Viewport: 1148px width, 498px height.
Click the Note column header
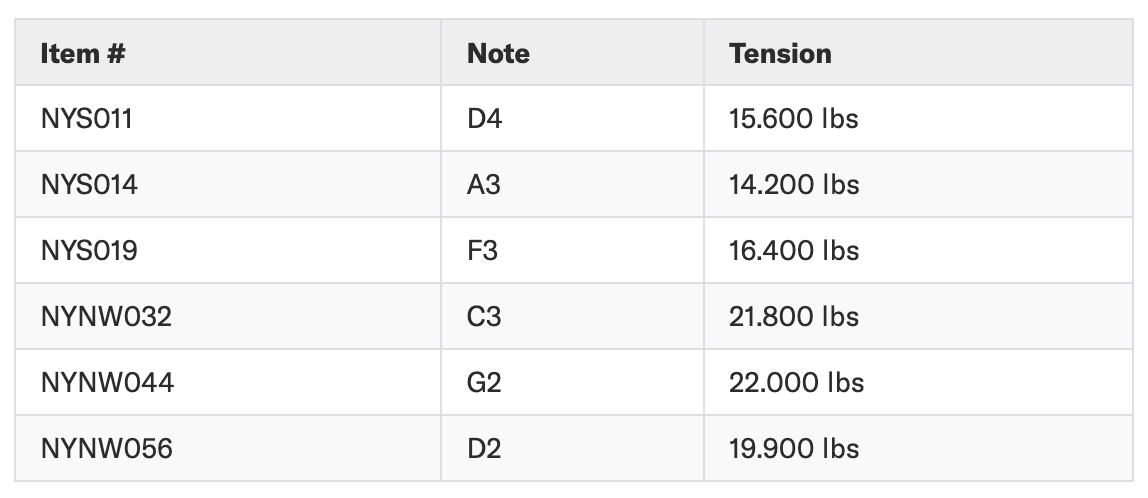[x=498, y=53]
